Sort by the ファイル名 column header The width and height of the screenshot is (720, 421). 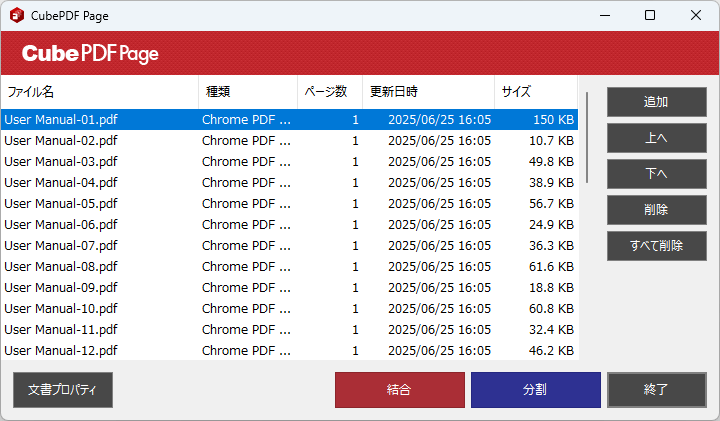(x=99, y=92)
